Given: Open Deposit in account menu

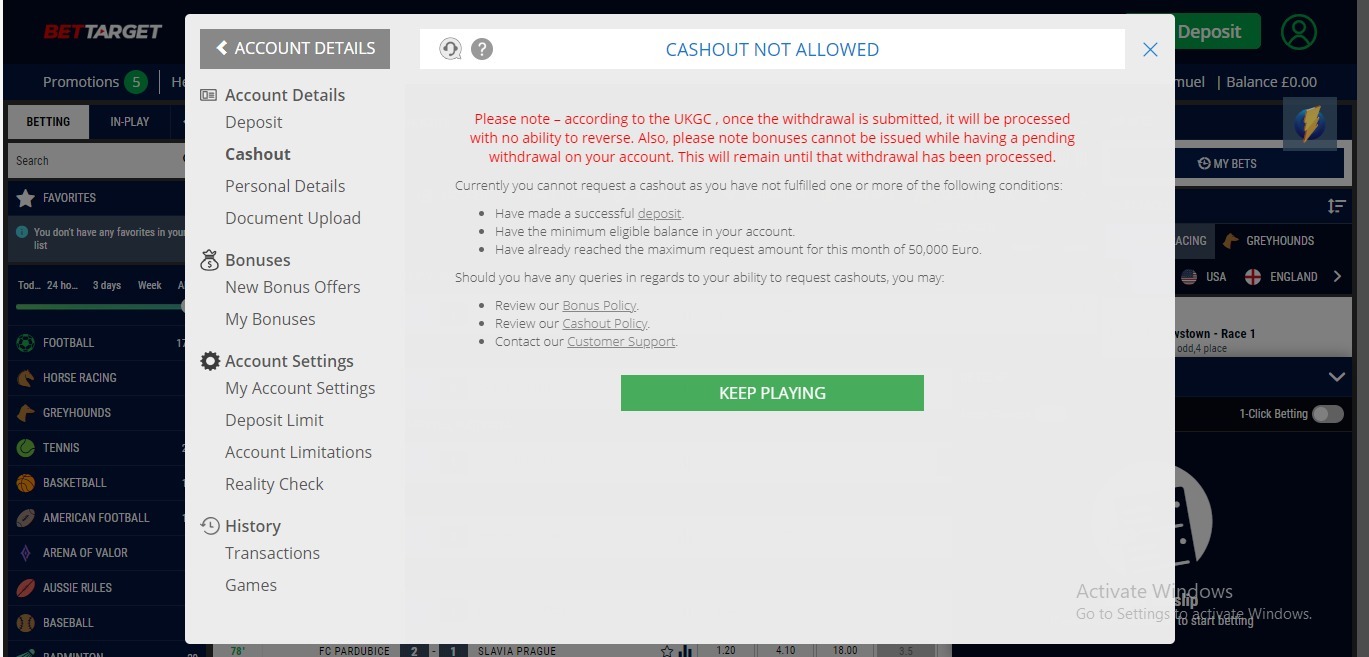Looking at the screenshot, I should pyautogui.click(x=254, y=122).
